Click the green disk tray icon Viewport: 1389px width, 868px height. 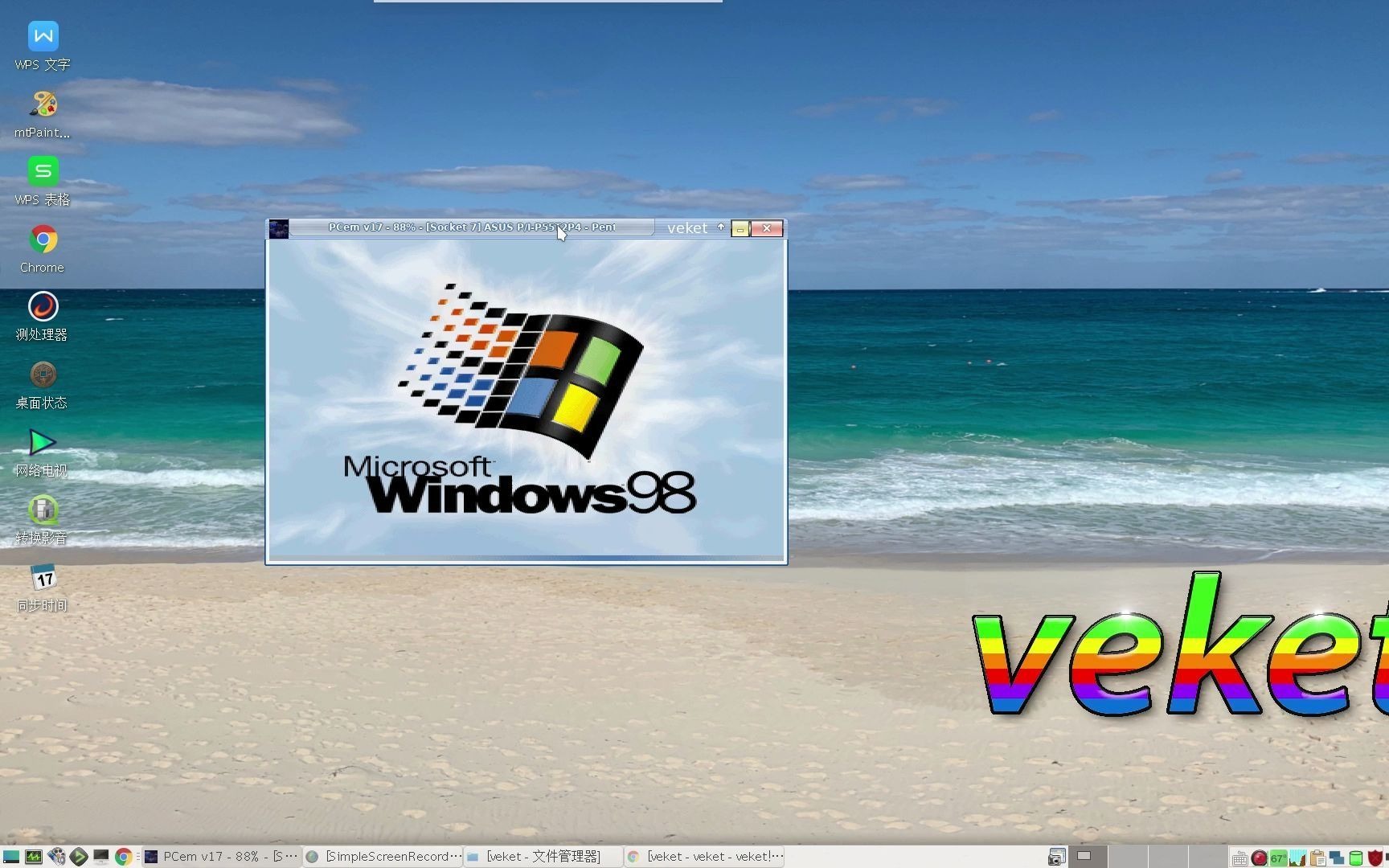[1355, 858]
